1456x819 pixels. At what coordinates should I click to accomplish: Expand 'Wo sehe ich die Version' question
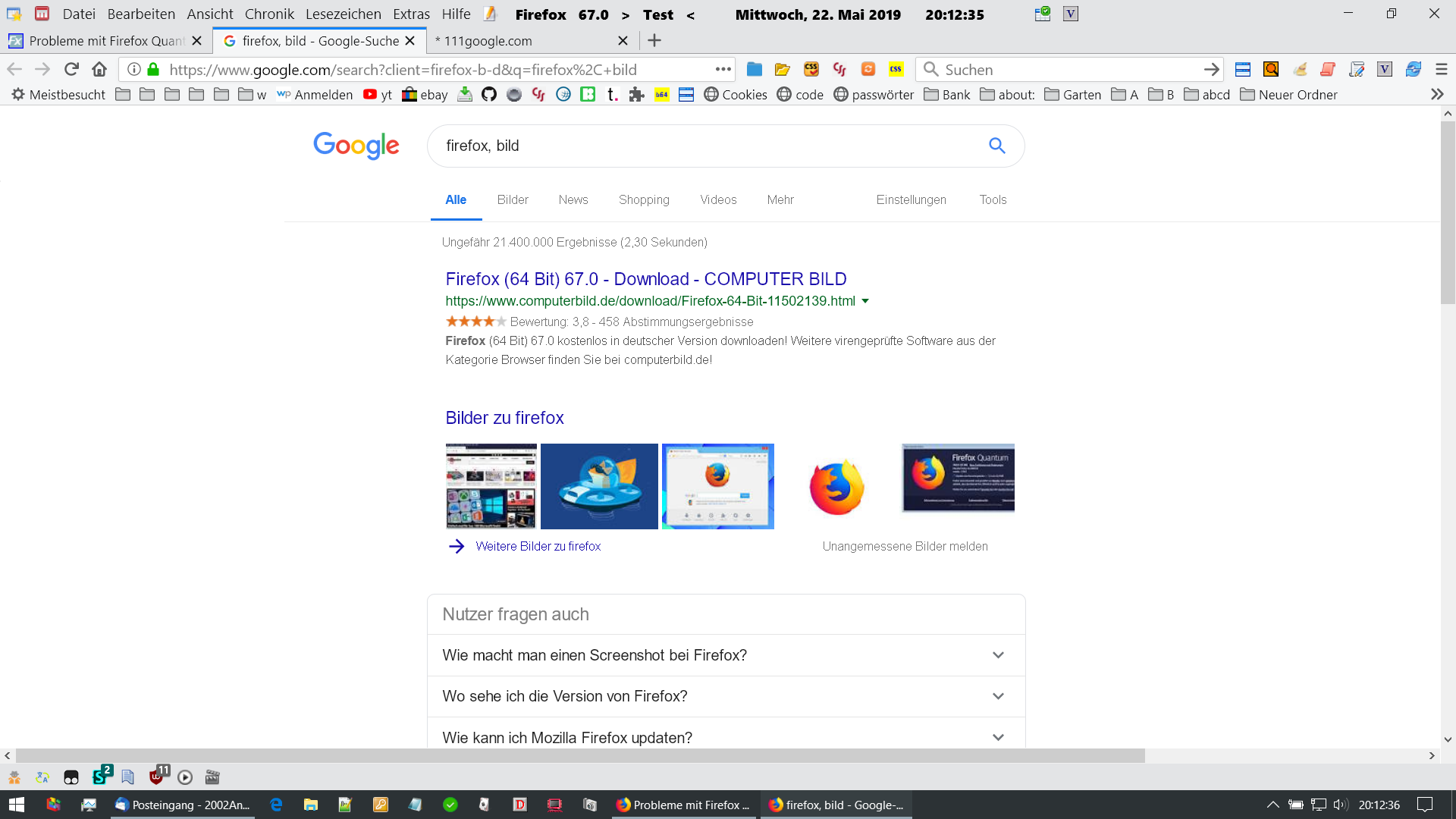click(998, 696)
